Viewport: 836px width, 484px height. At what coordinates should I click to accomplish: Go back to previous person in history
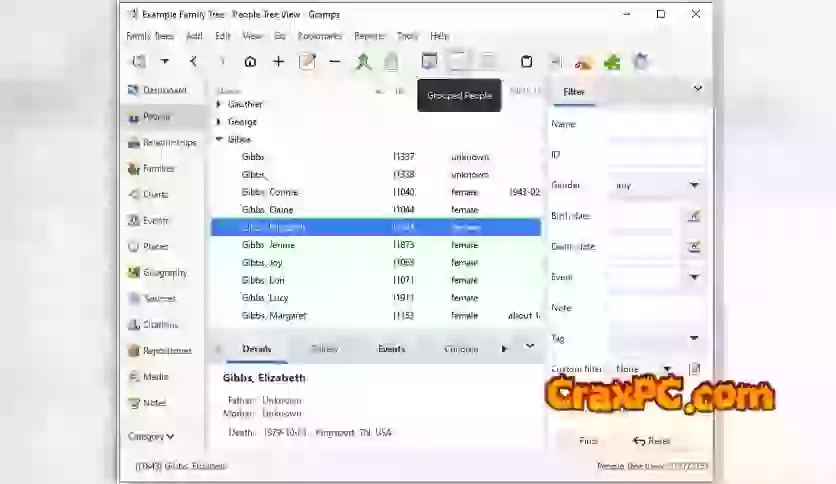(194, 62)
